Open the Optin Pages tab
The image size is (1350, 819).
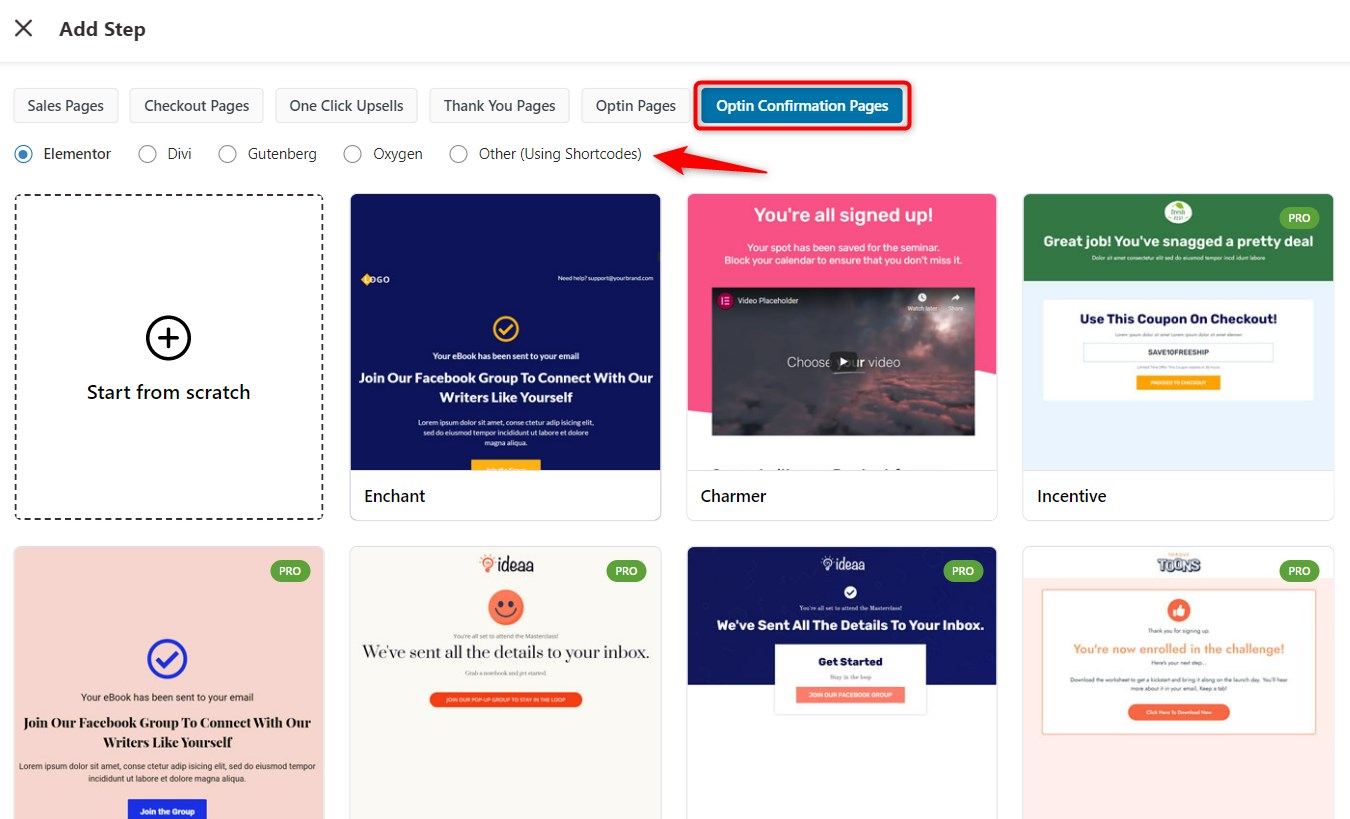[x=635, y=105]
